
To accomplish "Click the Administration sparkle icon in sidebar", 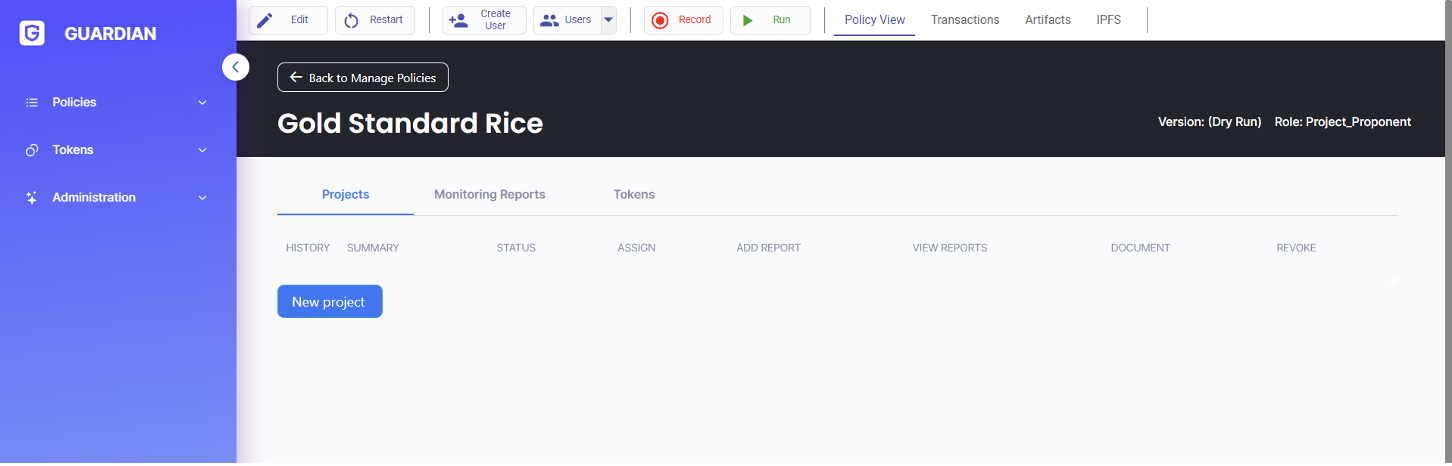I will pos(32,198).
